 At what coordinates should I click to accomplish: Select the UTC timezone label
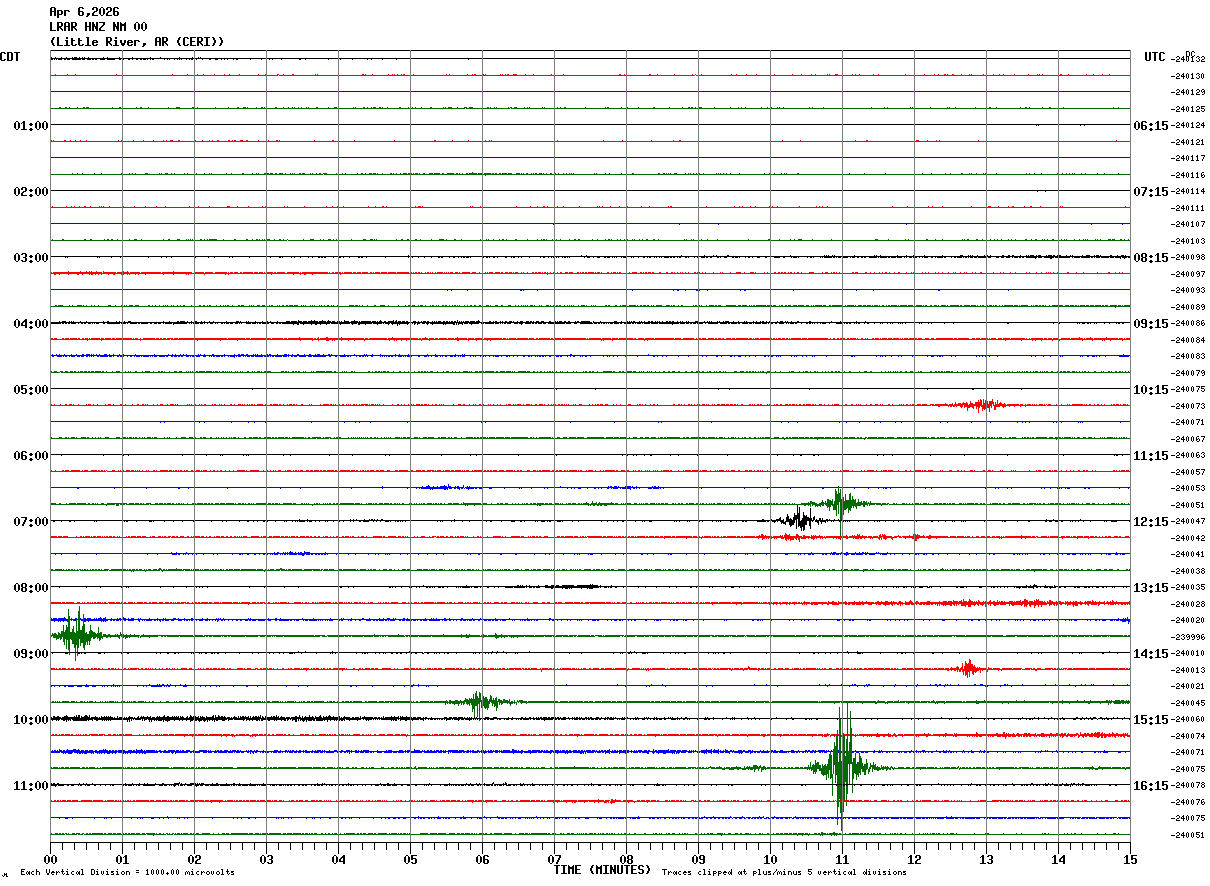click(1154, 57)
